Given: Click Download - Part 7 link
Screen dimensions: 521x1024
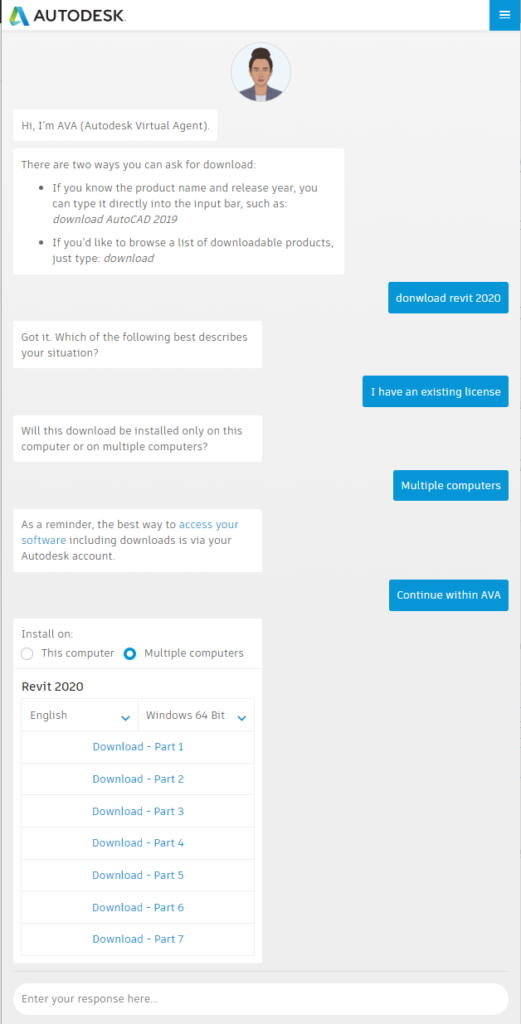Looking at the screenshot, I should [x=138, y=938].
